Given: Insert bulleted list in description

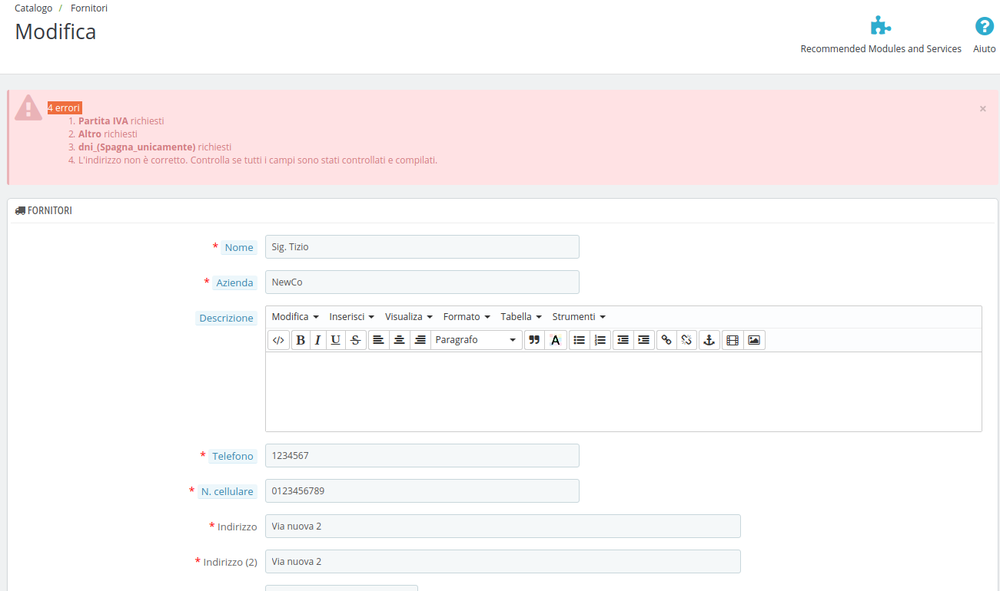Looking at the screenshot, I should point(579,340).
